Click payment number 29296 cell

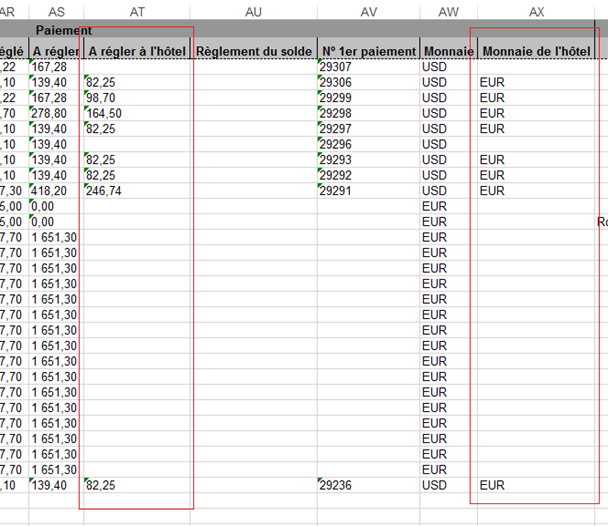[x=367, y=144]
